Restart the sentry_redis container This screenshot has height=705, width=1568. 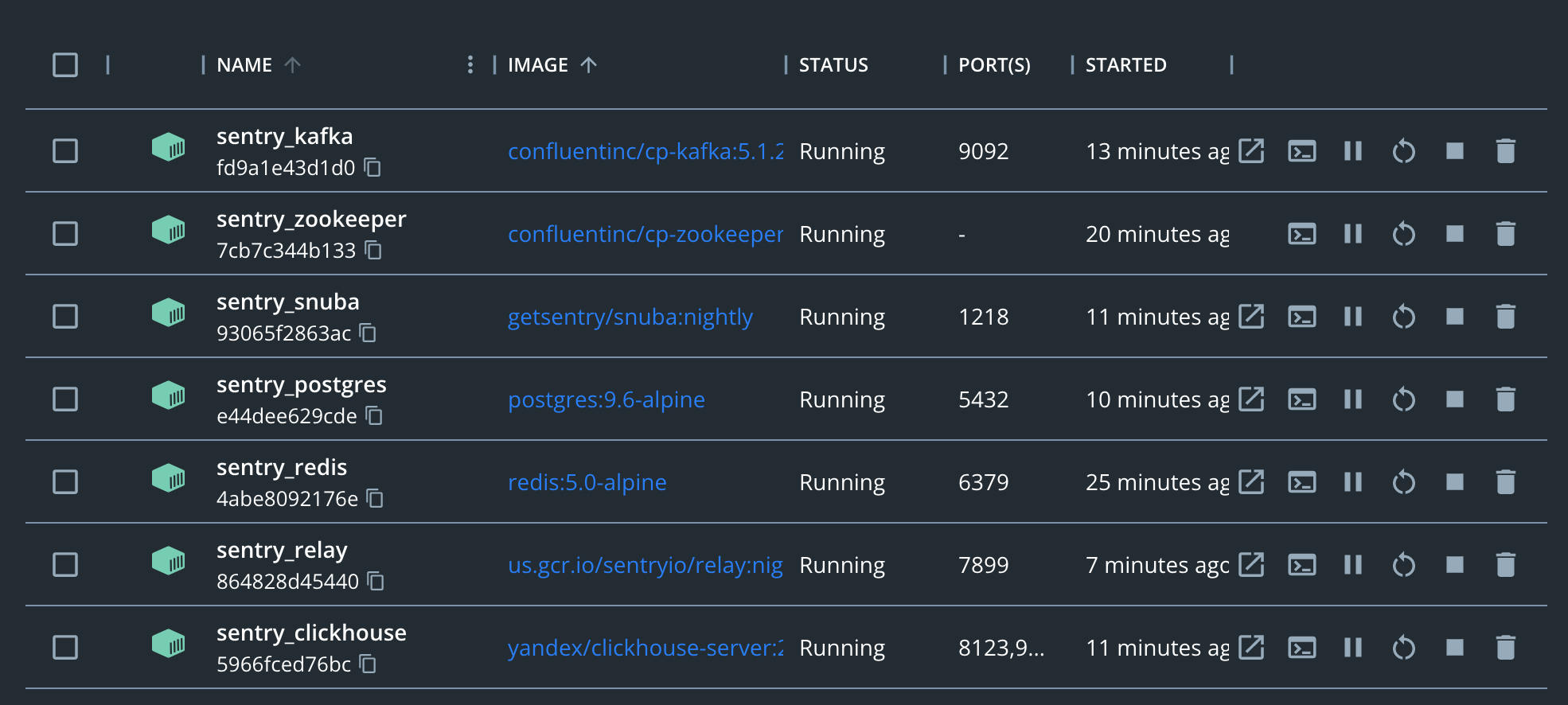(1404, 481)
